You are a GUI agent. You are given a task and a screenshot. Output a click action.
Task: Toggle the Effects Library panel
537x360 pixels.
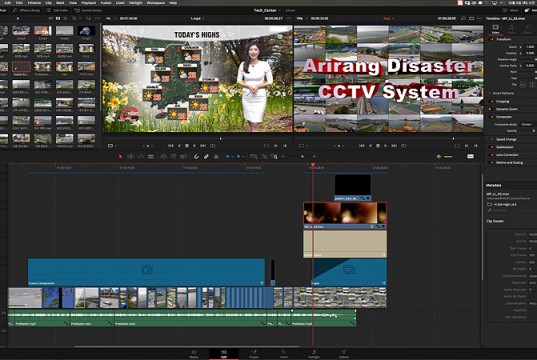[x=26, y=10]
